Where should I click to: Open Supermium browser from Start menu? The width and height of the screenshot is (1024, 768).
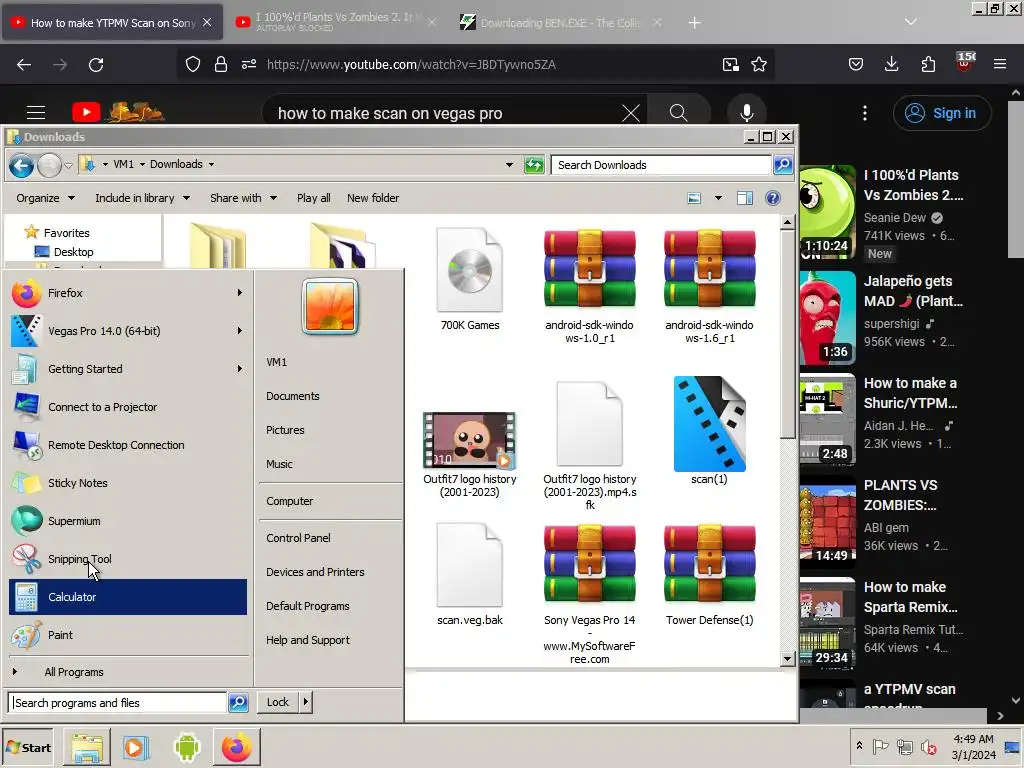coord(128,521)
